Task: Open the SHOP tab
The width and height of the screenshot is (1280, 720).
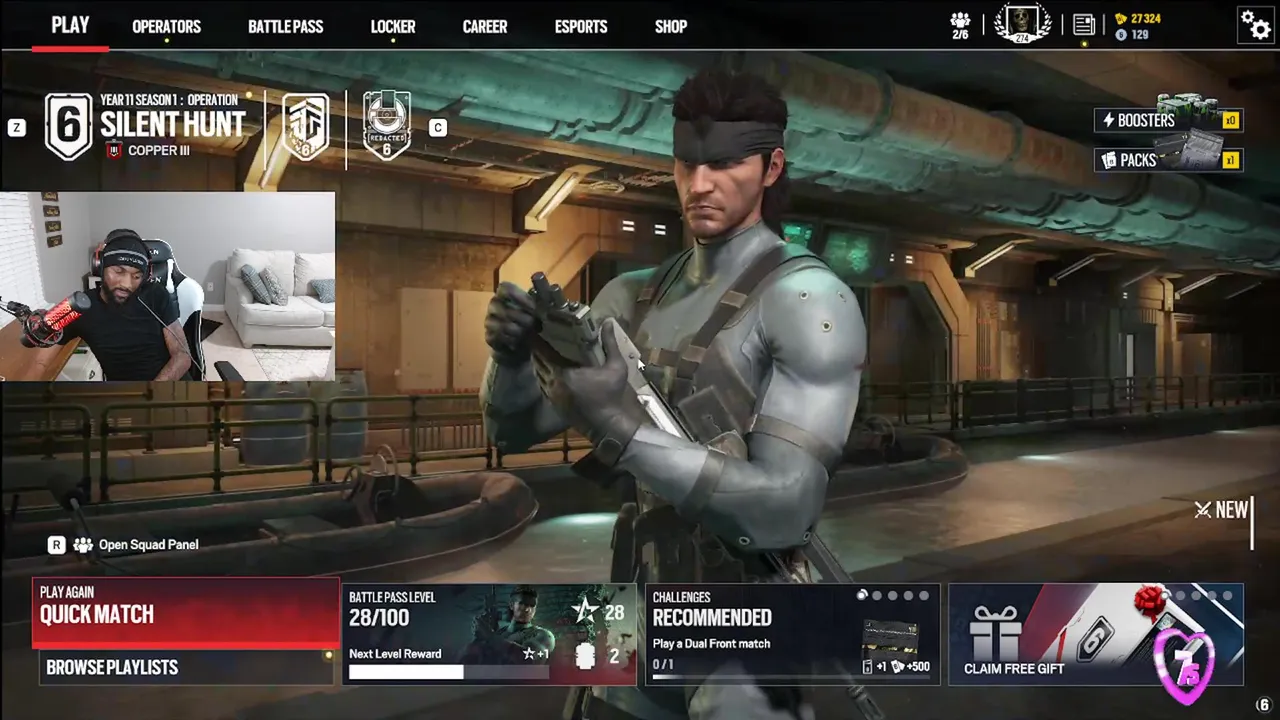Action: point(671,27)
